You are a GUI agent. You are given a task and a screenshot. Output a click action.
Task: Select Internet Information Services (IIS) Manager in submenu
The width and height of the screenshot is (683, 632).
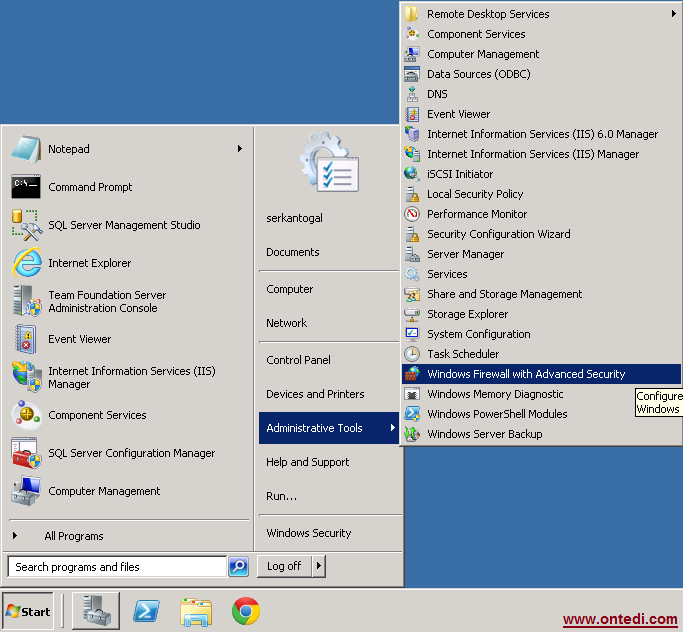point(541,154)
